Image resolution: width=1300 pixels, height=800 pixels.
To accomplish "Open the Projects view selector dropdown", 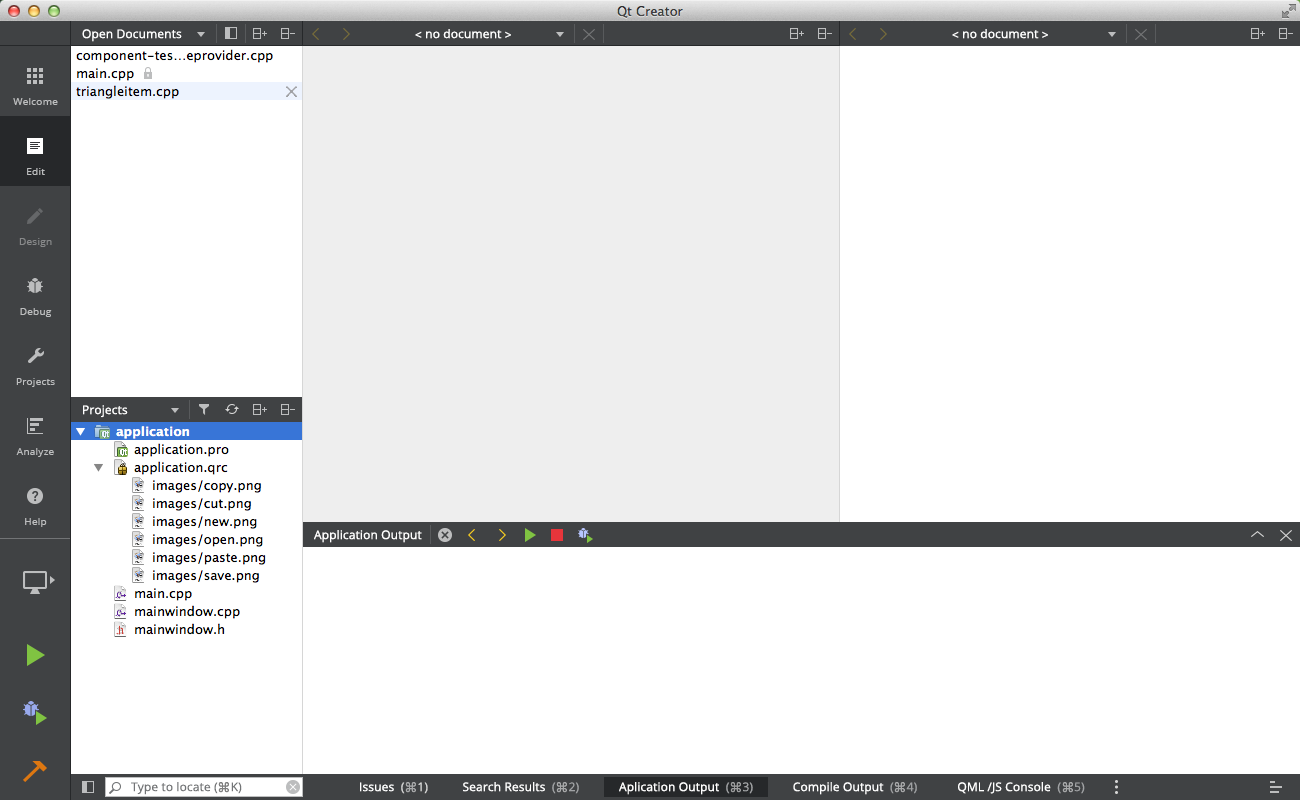I will coord(175,410).
